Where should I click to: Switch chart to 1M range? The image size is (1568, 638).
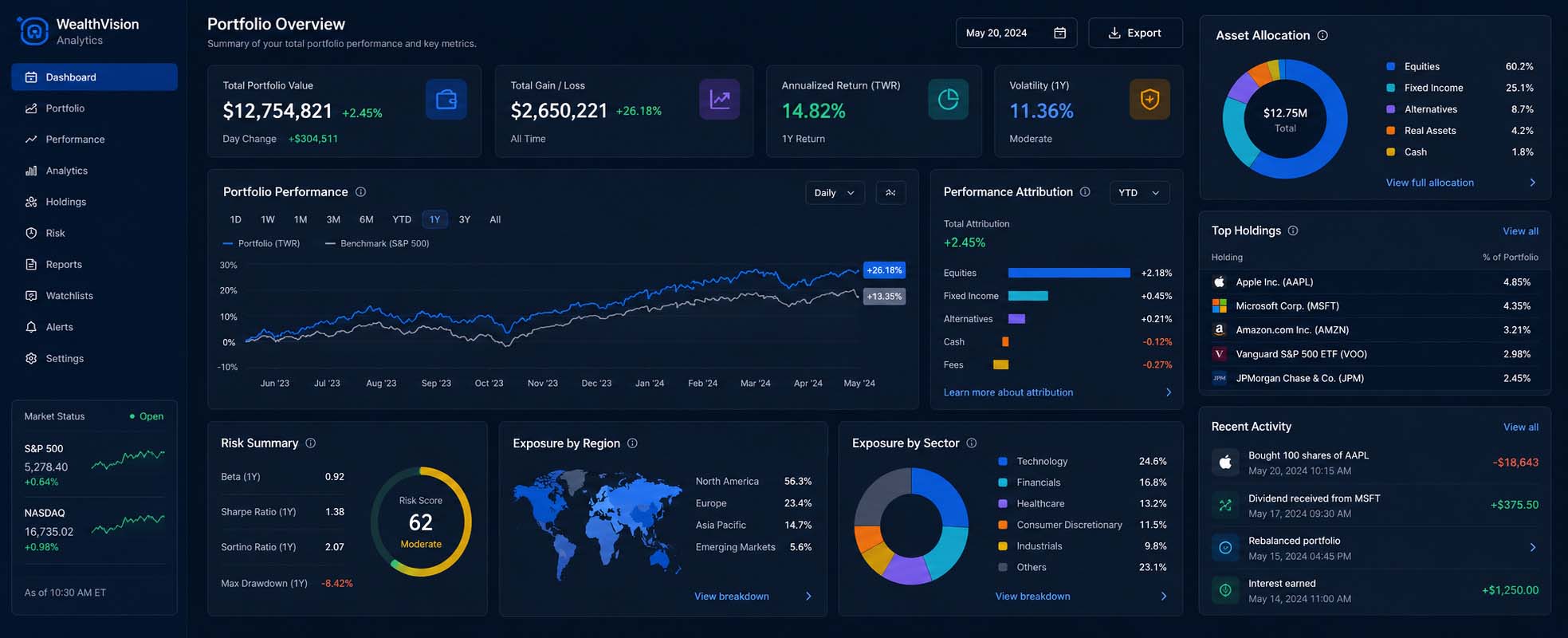301,219
